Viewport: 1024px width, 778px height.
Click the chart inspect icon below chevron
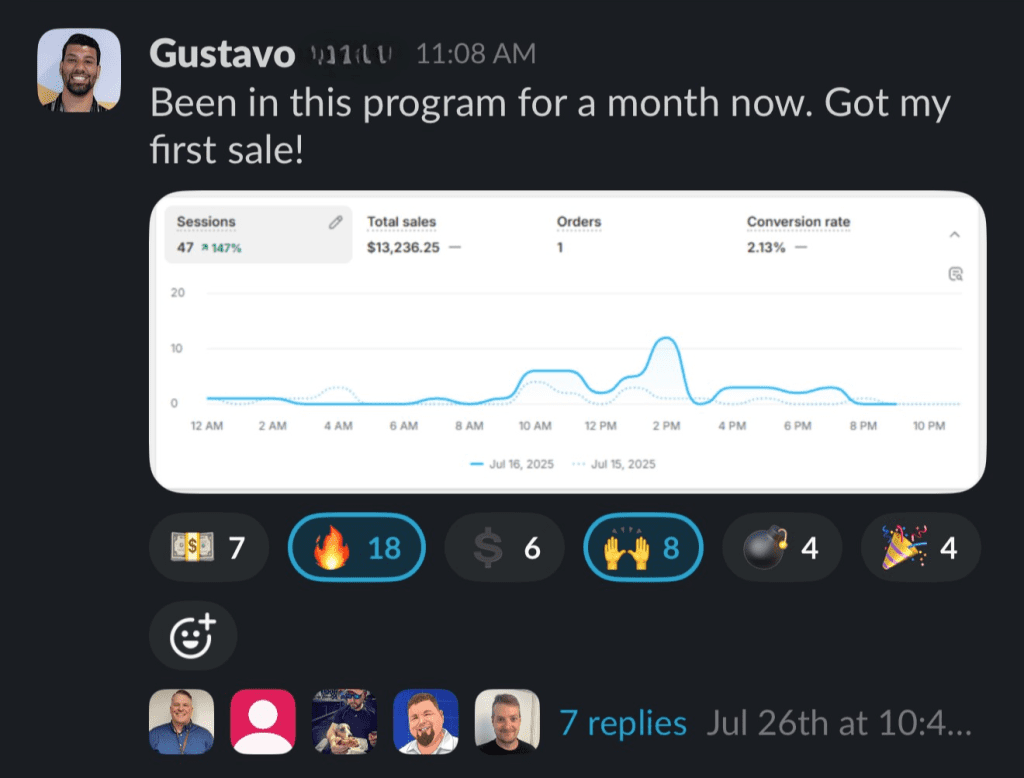955,274
